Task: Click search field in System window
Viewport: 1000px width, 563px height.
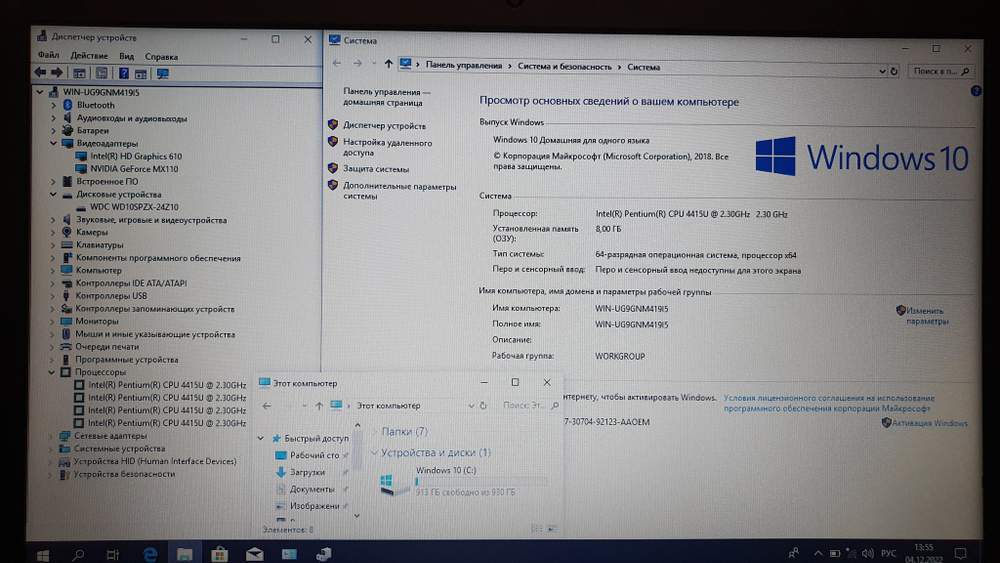Action: tap(939, 71)
